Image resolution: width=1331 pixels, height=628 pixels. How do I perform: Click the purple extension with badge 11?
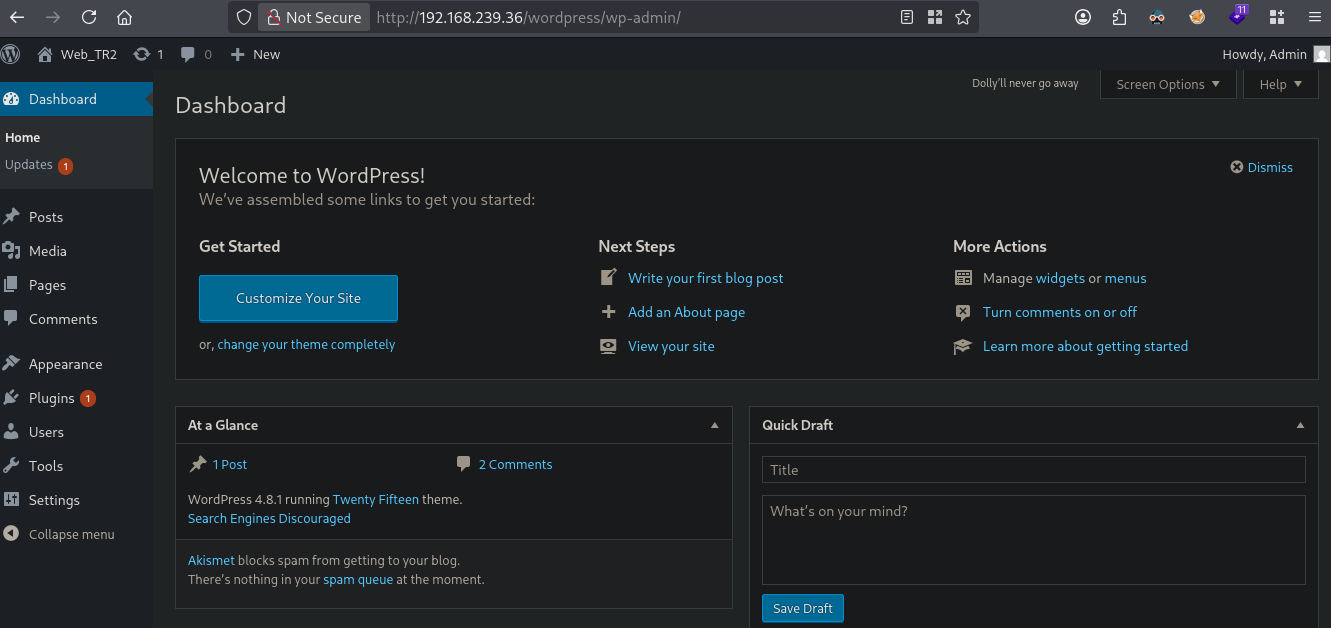pyautogui.click(x=1239, y=15)
